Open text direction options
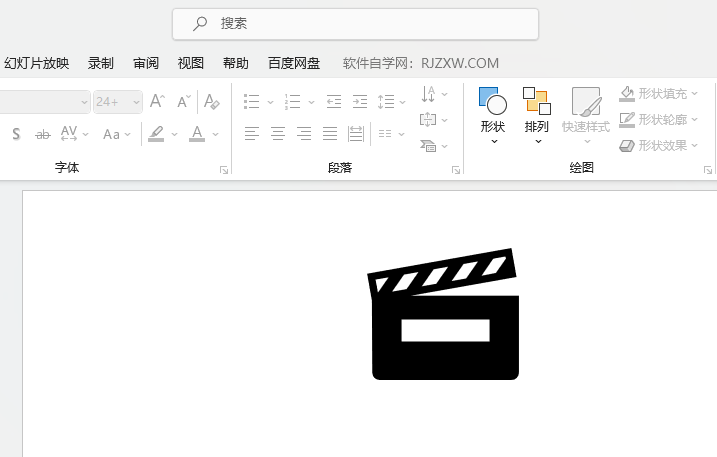Screen dimensions: 717x457 click(x=433, y=94)
